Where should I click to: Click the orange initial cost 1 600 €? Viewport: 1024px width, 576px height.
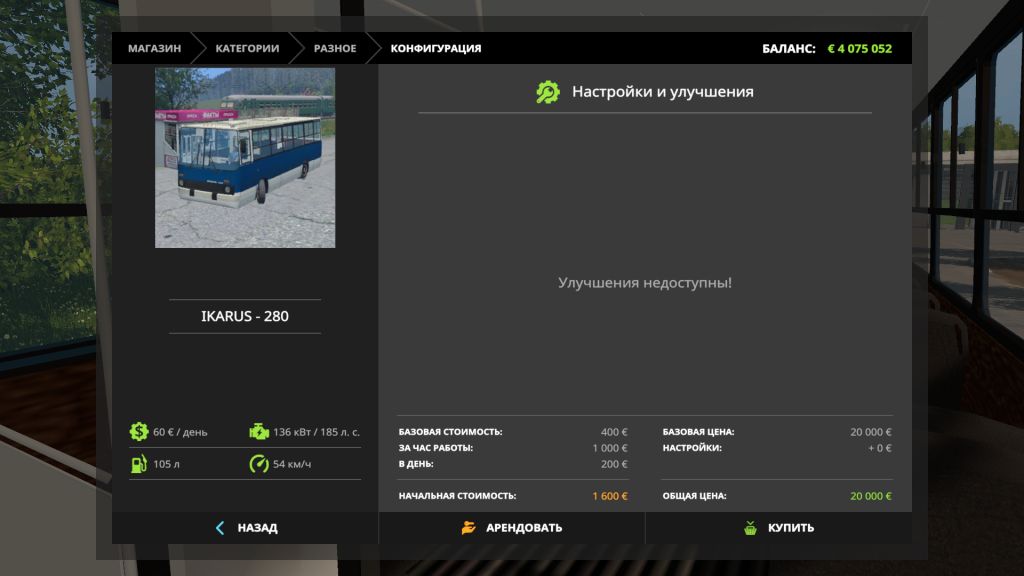point(609,496)
